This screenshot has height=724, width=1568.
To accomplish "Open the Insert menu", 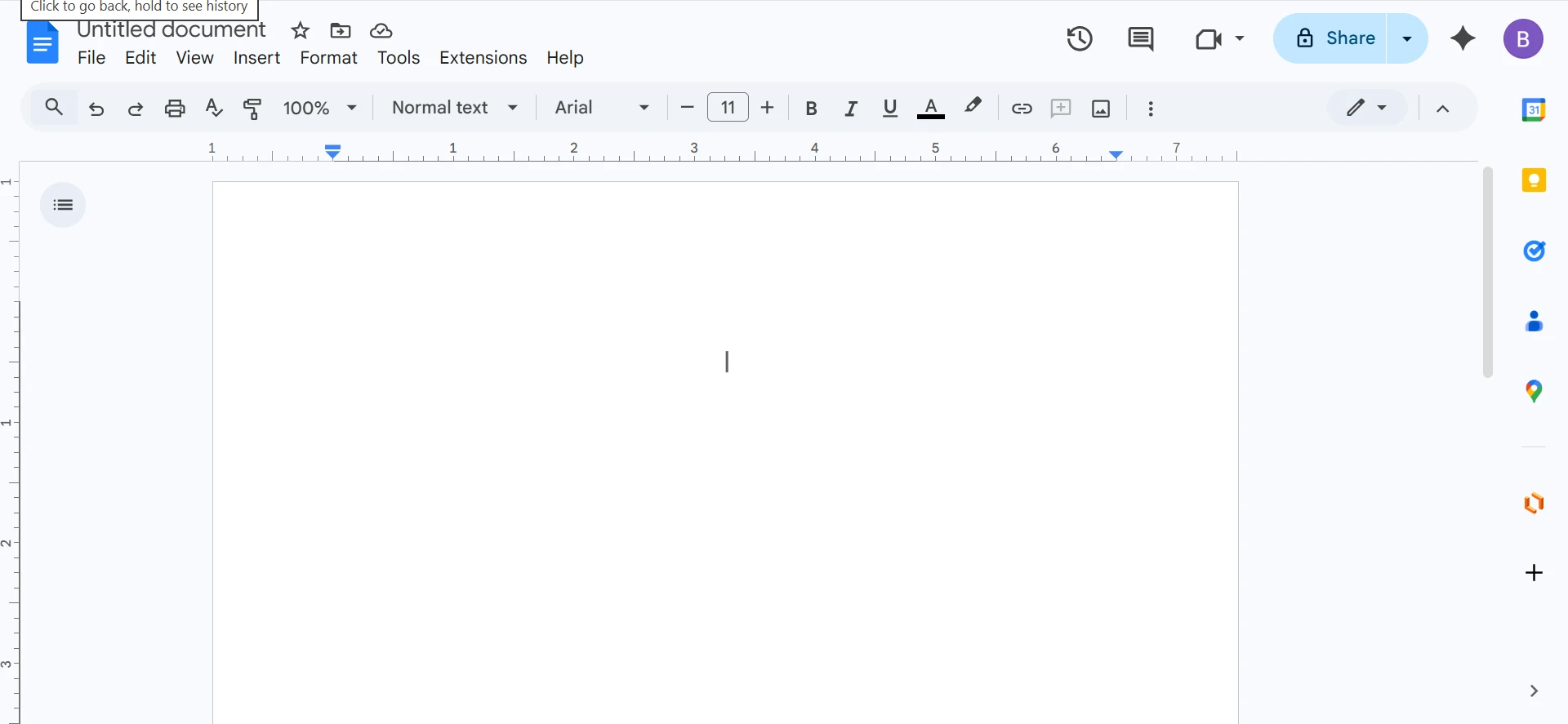I will click(256, 58).
